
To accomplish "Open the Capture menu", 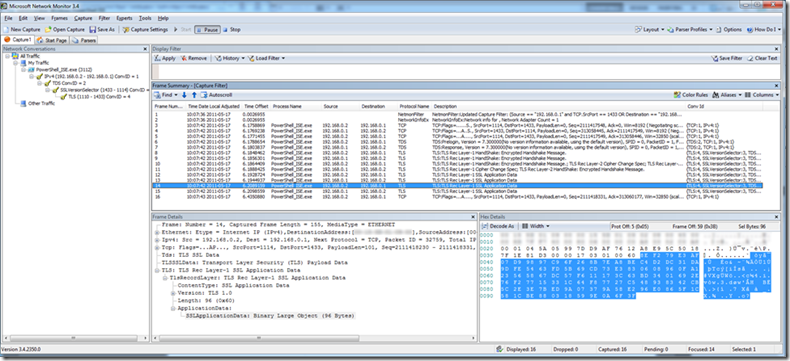I will click(83, 18).
